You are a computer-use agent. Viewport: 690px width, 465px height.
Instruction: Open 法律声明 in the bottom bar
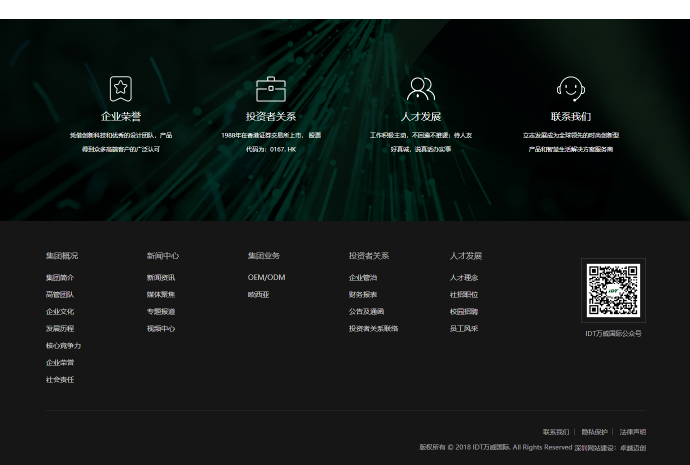[632, 432]
